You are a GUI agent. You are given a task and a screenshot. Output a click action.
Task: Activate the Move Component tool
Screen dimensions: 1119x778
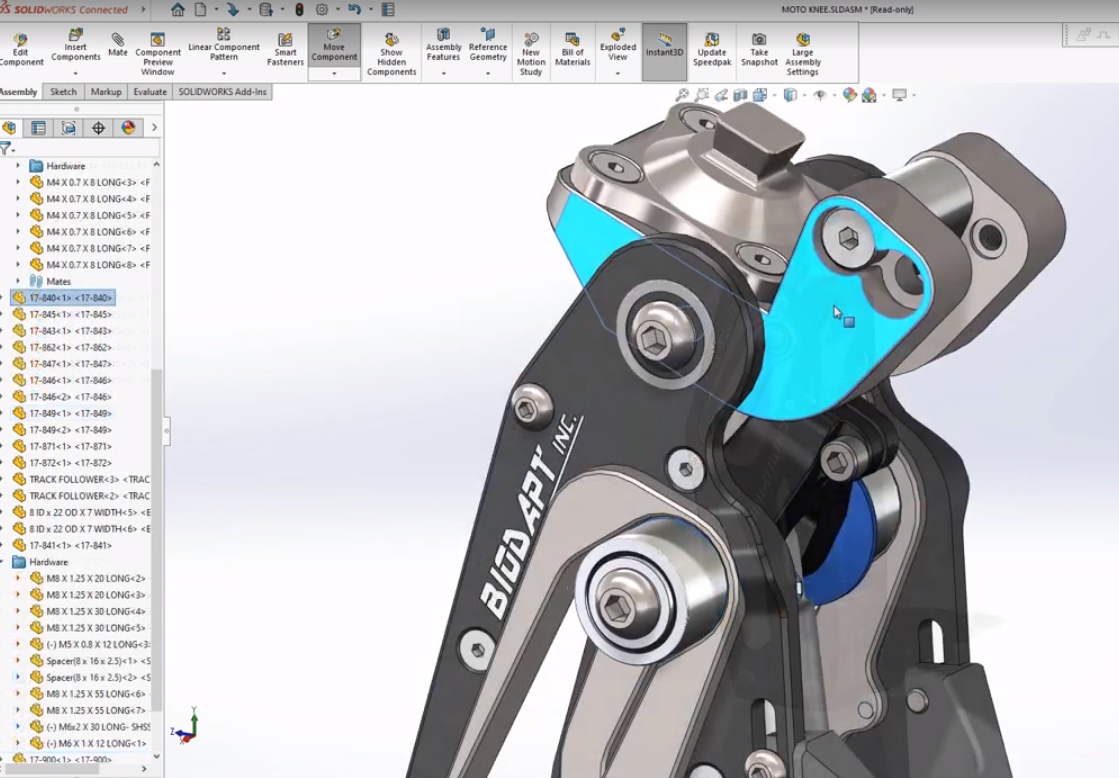tap(333, 47)
